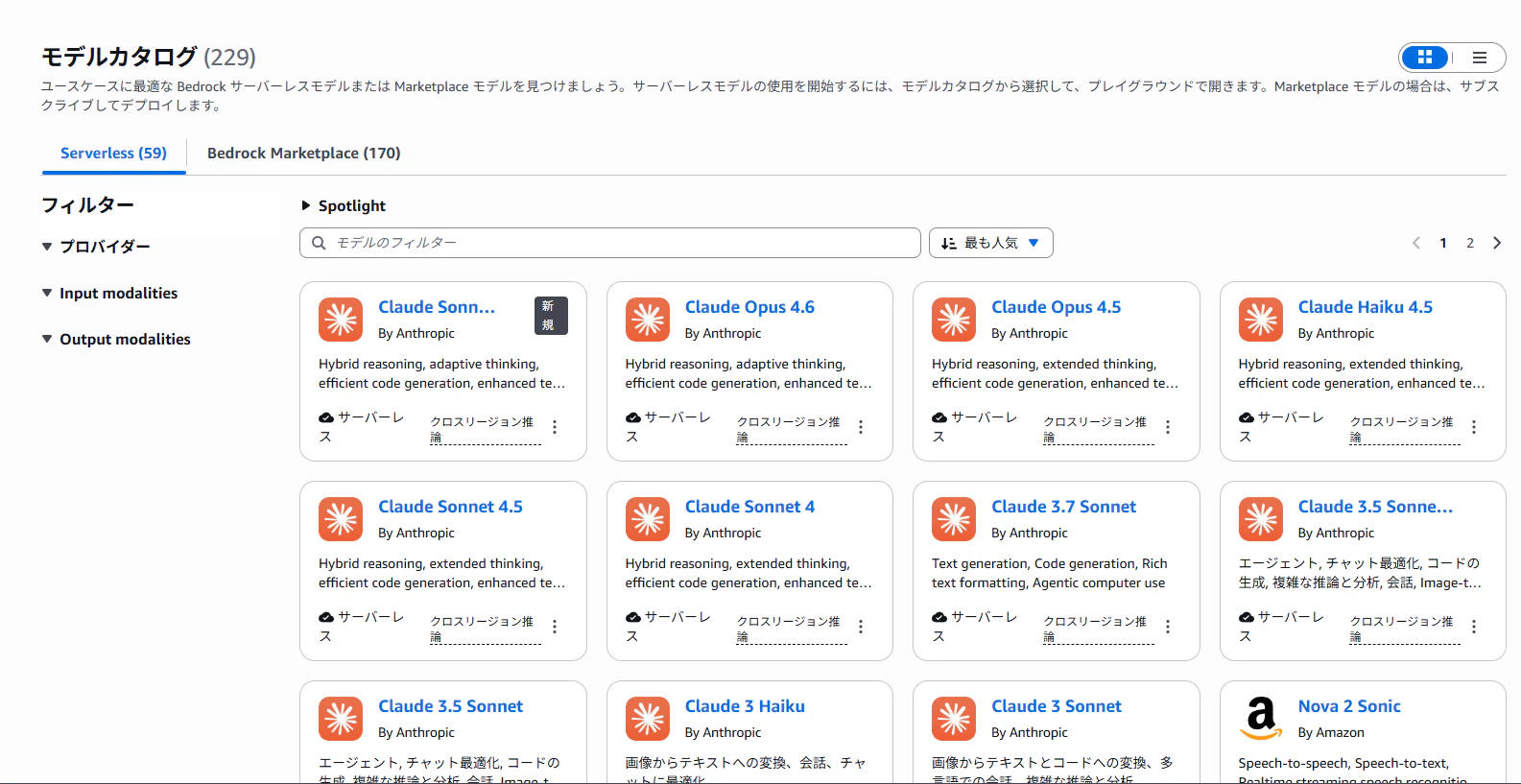This screenshot has width=1521, height=784.
Task: Click the Anthropic logo on Claude Haiku 4.5
Action: (x=1261, y=320)
